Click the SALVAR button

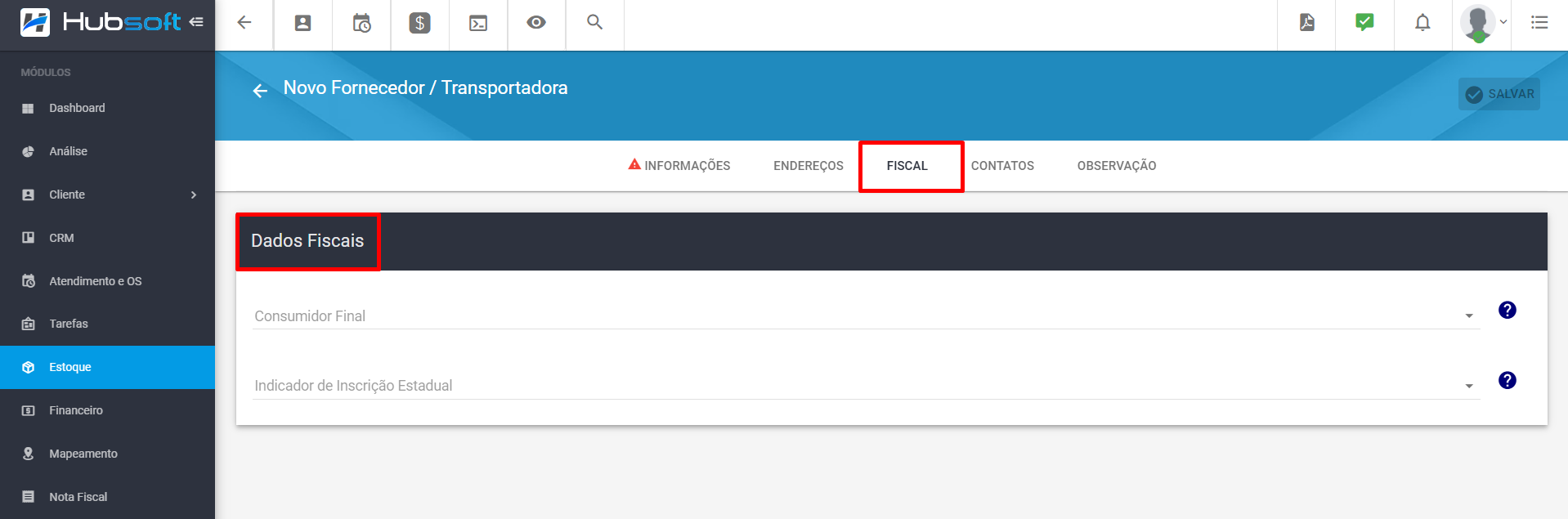[x=1499, y=94]
